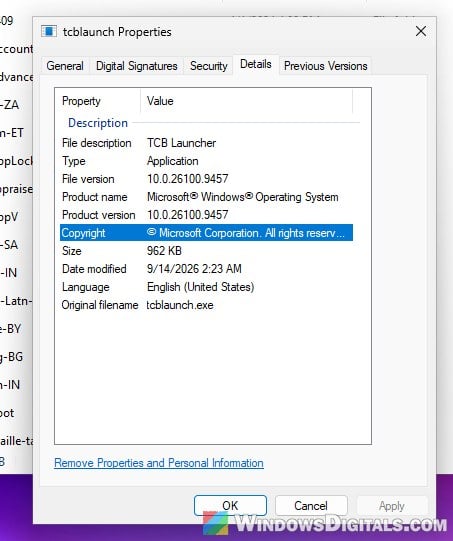Click the -BG item in background window

point(11,356)
